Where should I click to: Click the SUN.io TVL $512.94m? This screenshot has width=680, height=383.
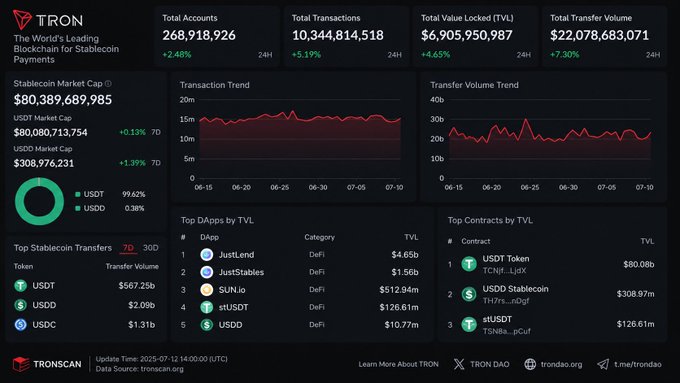[x=399, y=290]
